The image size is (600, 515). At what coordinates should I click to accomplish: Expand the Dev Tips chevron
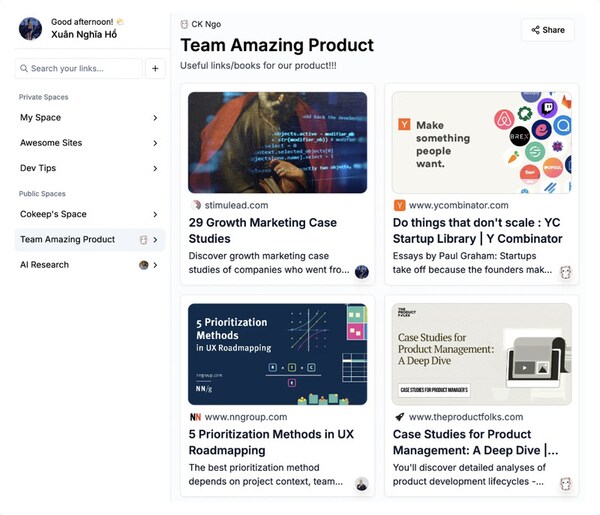pyautogui.click(x=155, y=168)
